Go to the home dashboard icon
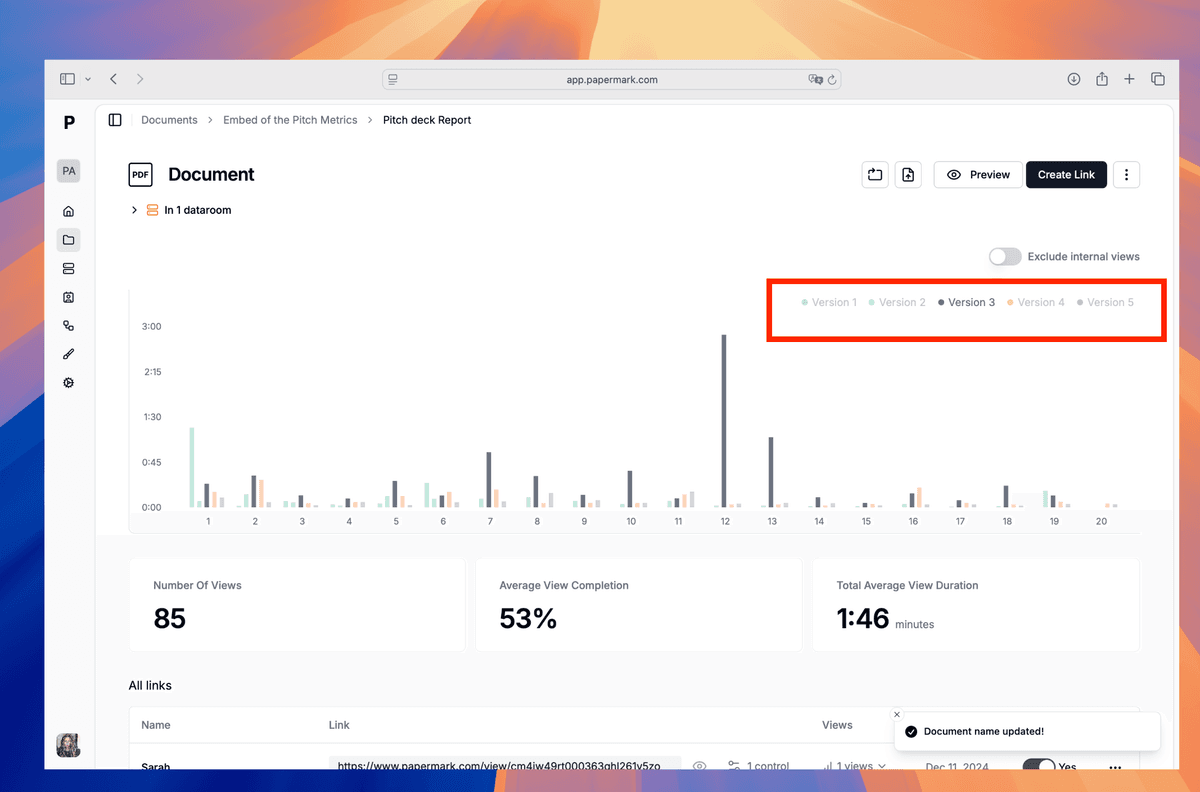 (68, 211)
